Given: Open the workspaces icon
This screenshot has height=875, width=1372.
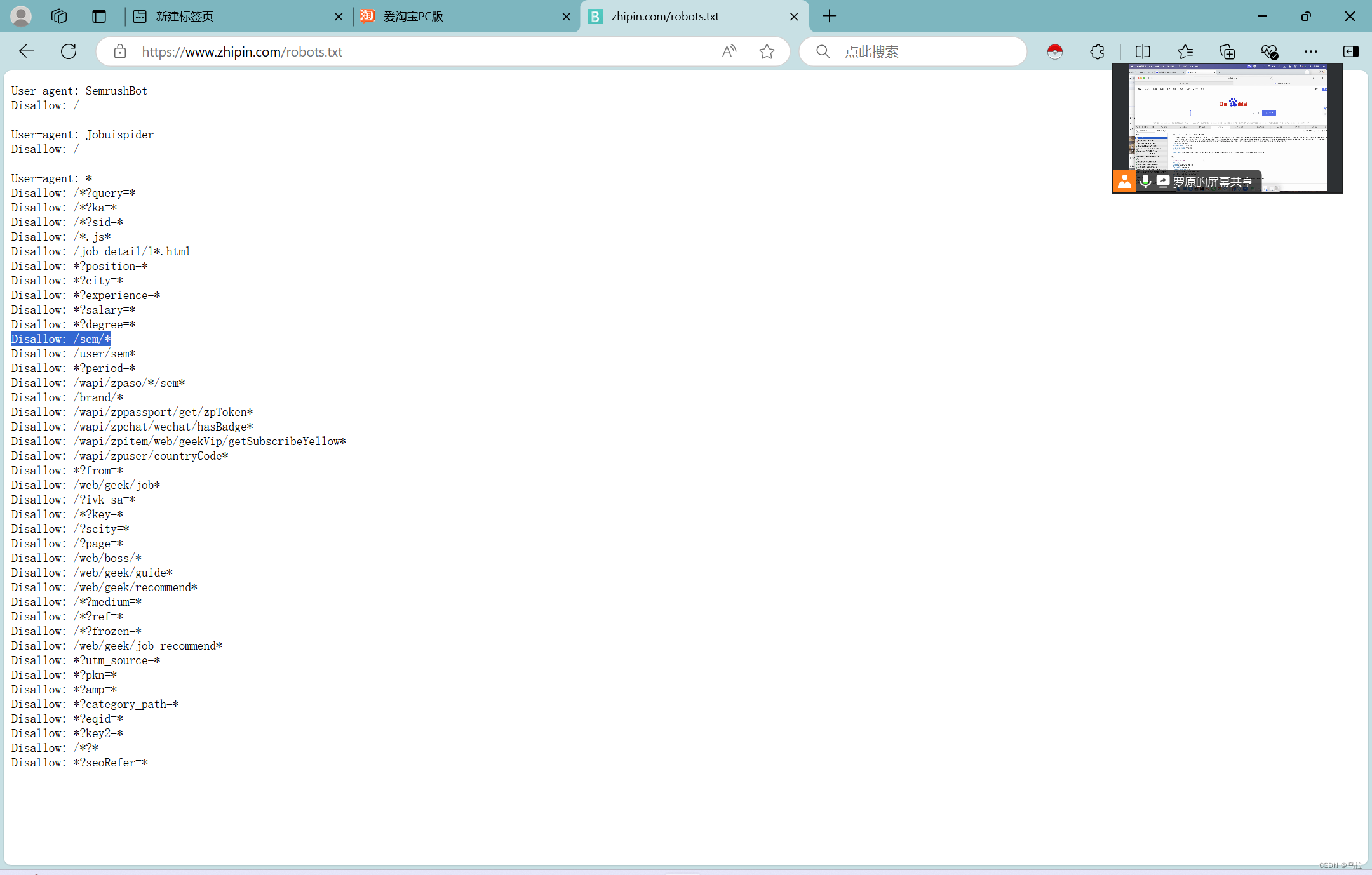Looking at the screenshot, I should 59,17.
